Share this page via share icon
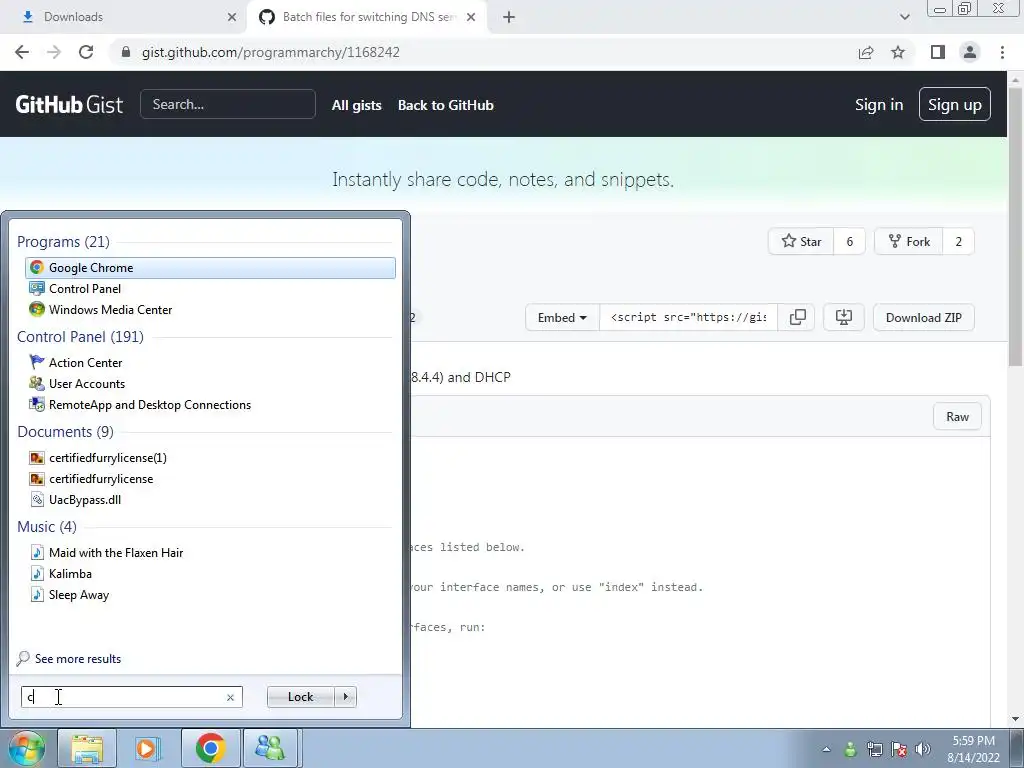 866,52
